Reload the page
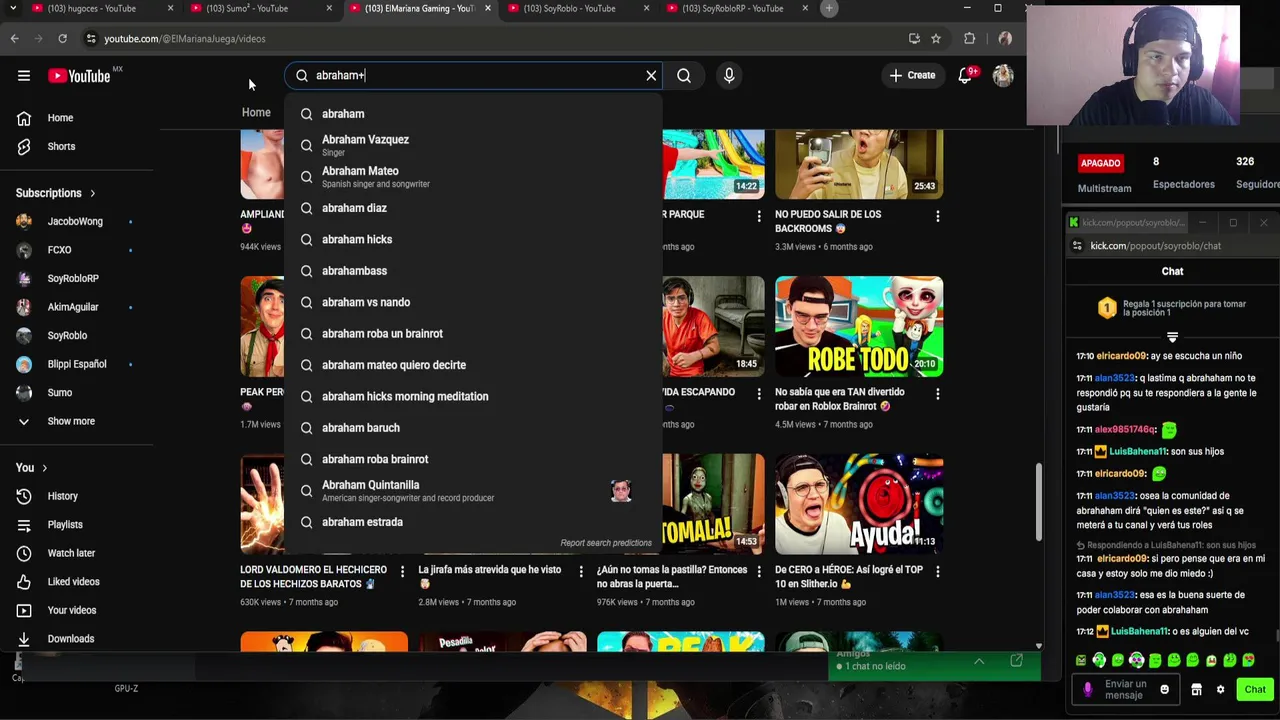 pos(62,38)
